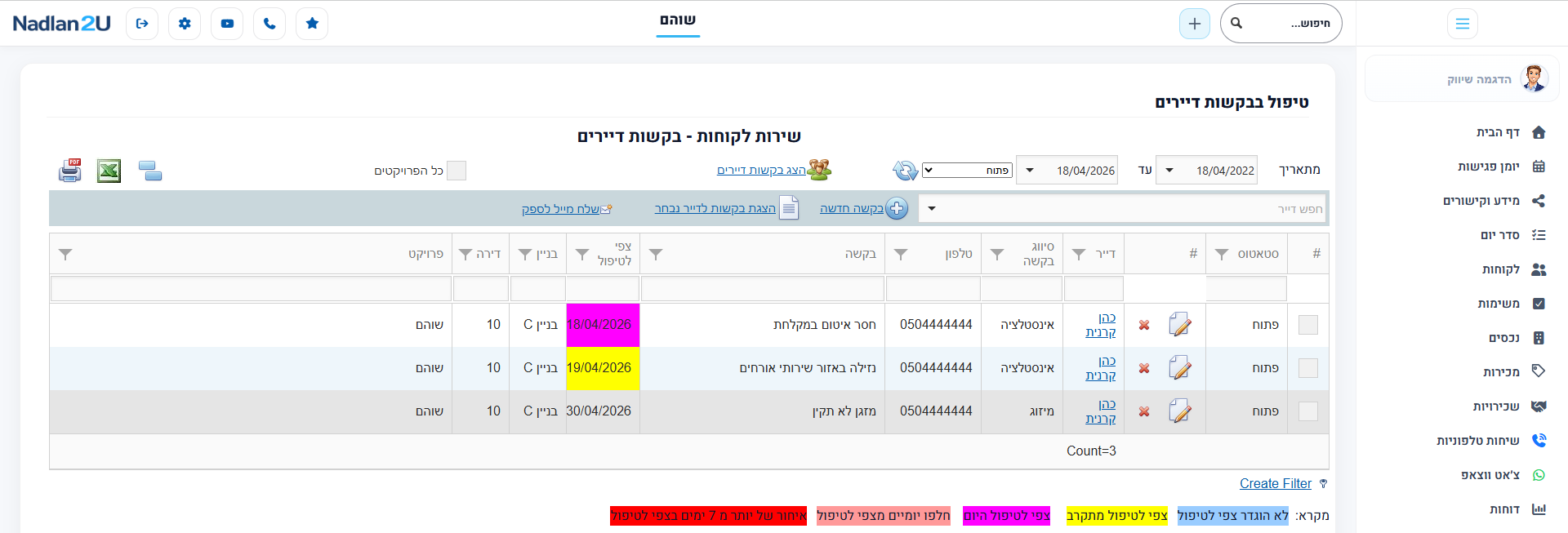This screenshot has height=533, width=1568.
Task: Click filter icon on סטטוס column
Action: click(x=1222, y=255)
